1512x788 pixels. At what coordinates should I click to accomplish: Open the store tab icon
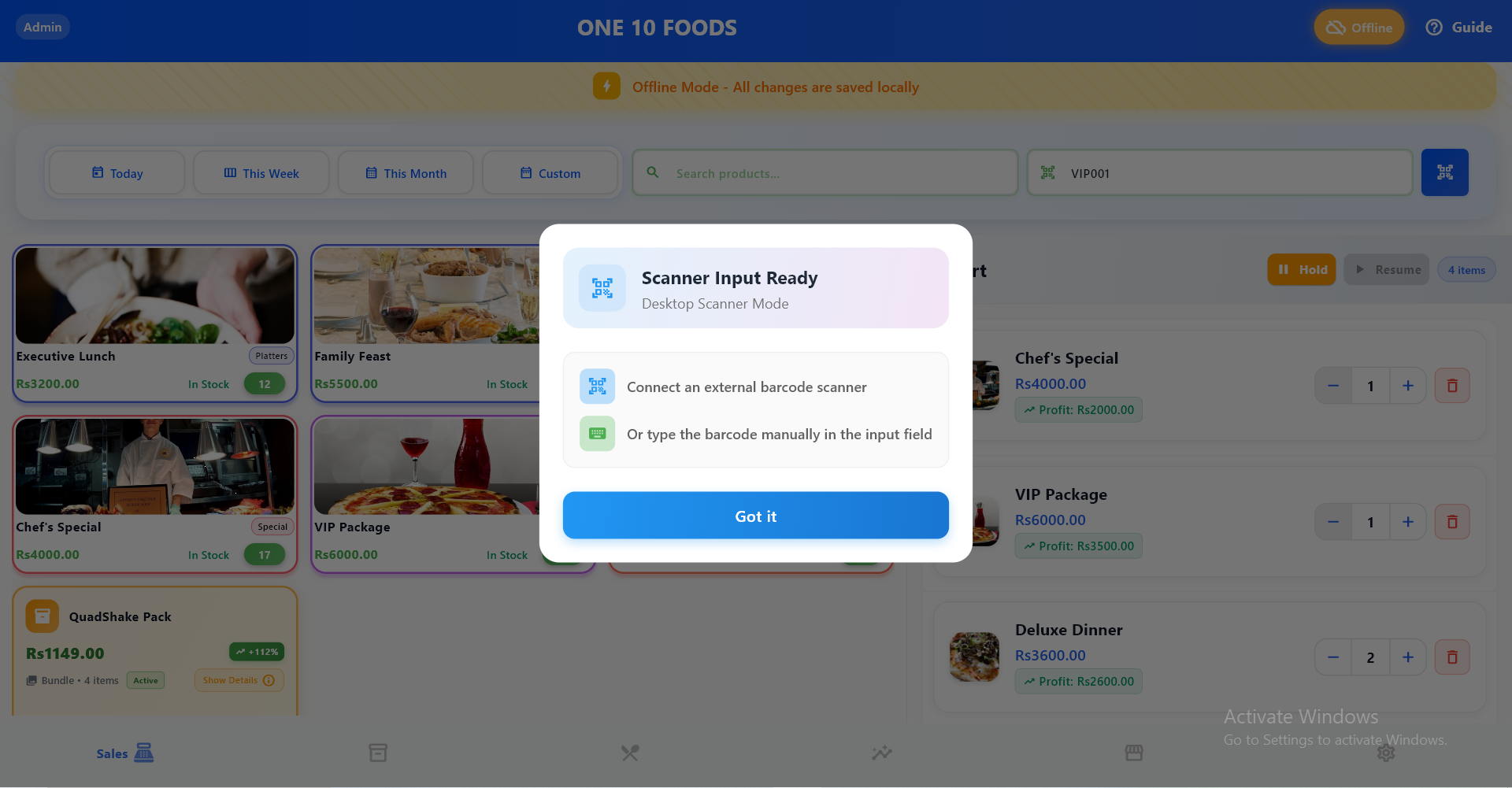point(1134,753)
